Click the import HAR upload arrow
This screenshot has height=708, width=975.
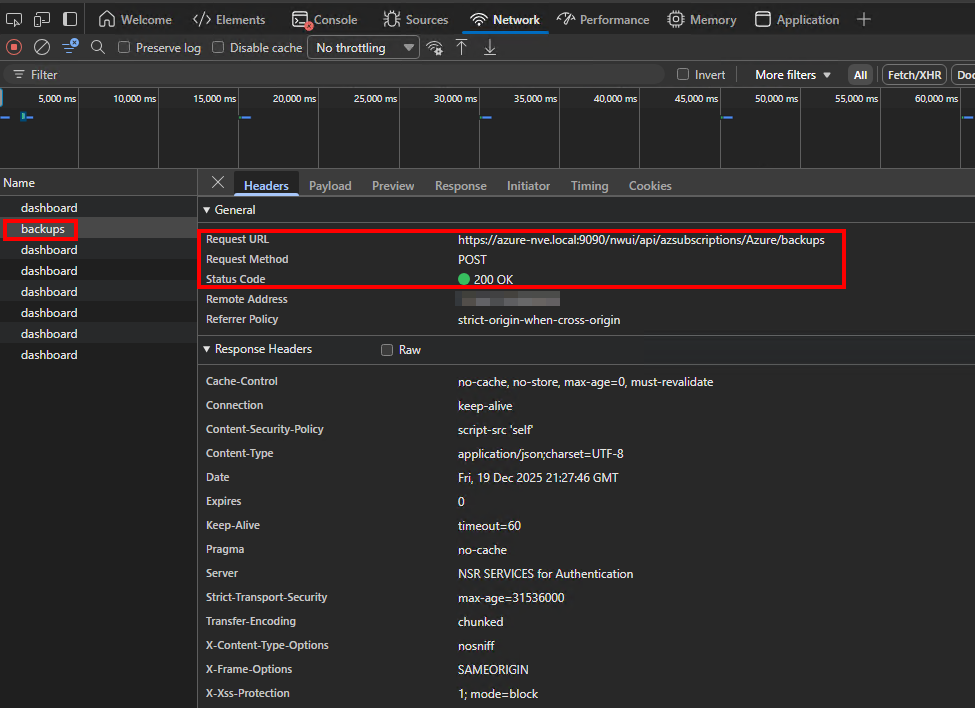[462, 47]
